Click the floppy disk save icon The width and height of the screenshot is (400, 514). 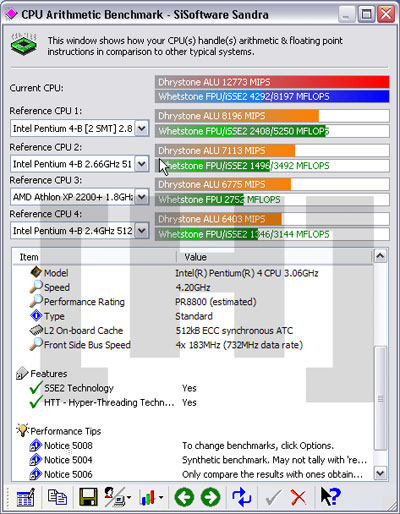[88, 498]
